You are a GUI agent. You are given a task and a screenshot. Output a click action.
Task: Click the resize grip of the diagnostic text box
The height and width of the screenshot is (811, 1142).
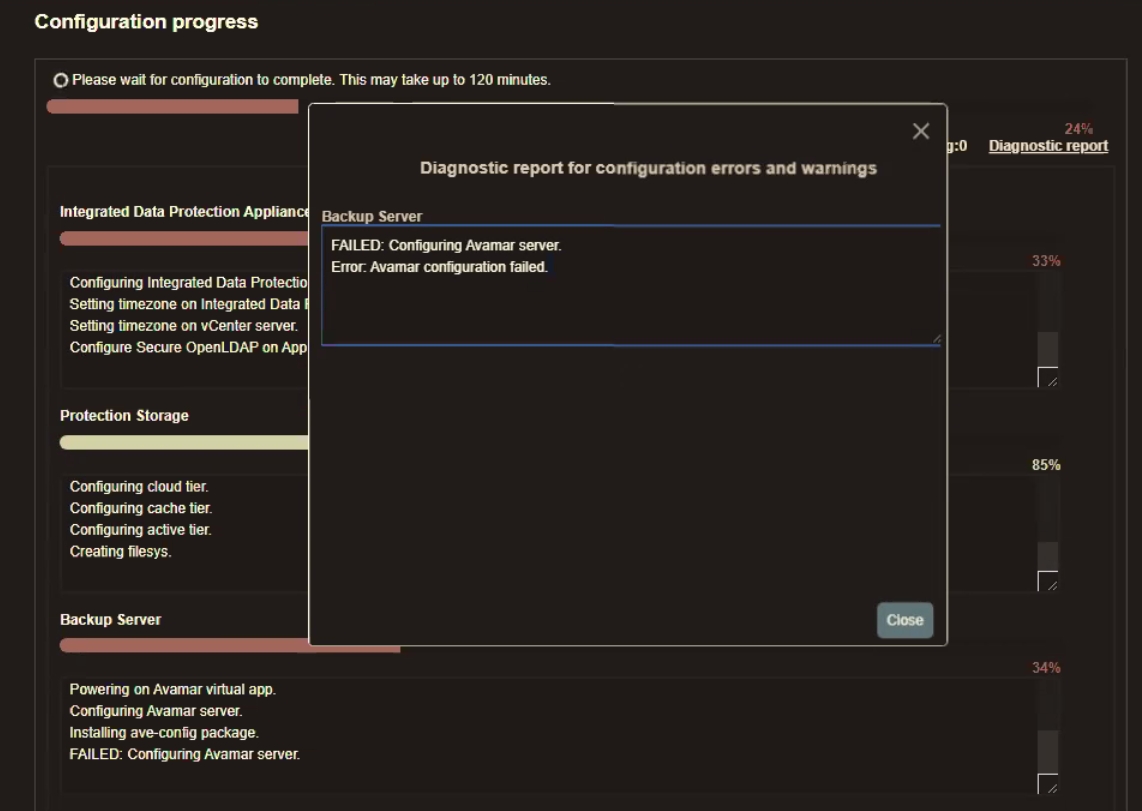coord(936,339)
